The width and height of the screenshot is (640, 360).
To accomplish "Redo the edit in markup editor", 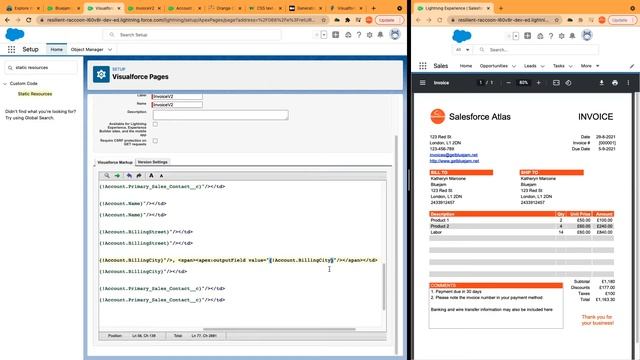I will pos(139,176).
